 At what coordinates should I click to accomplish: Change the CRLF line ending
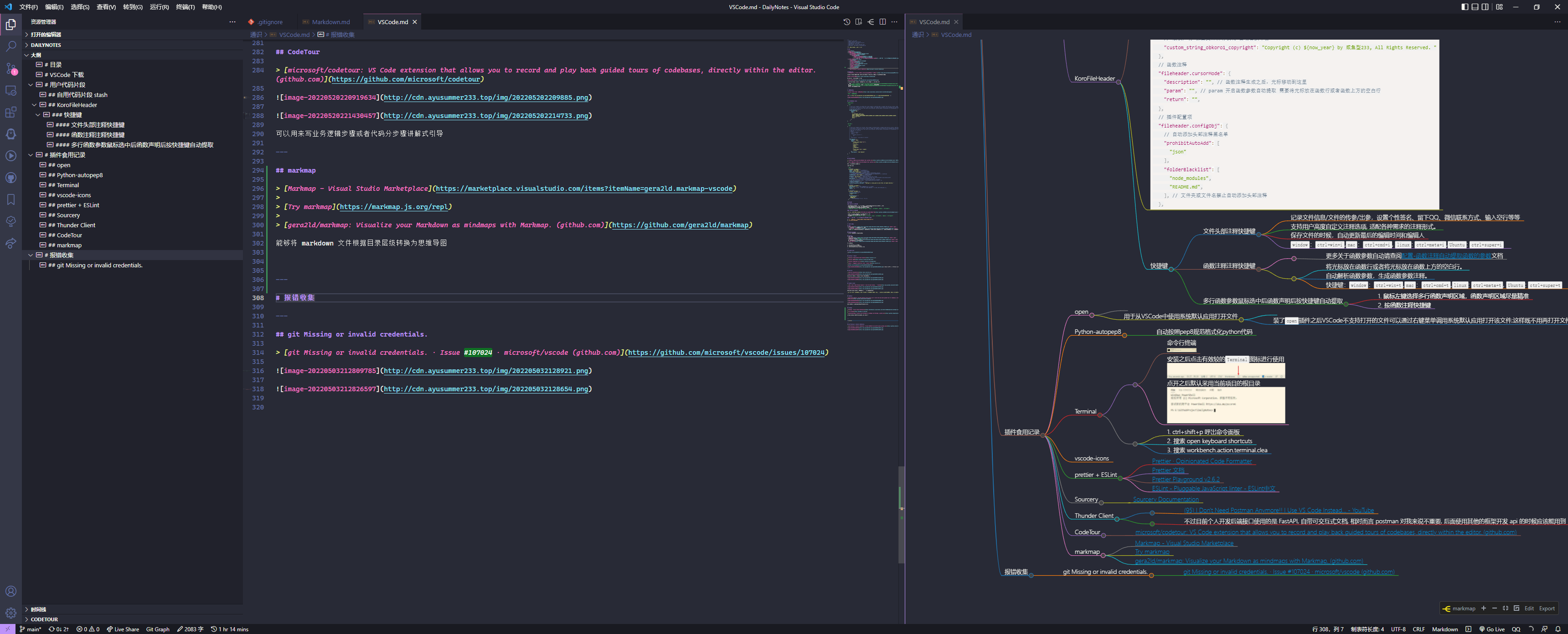pyautogui.click(x=1418, y=629)
